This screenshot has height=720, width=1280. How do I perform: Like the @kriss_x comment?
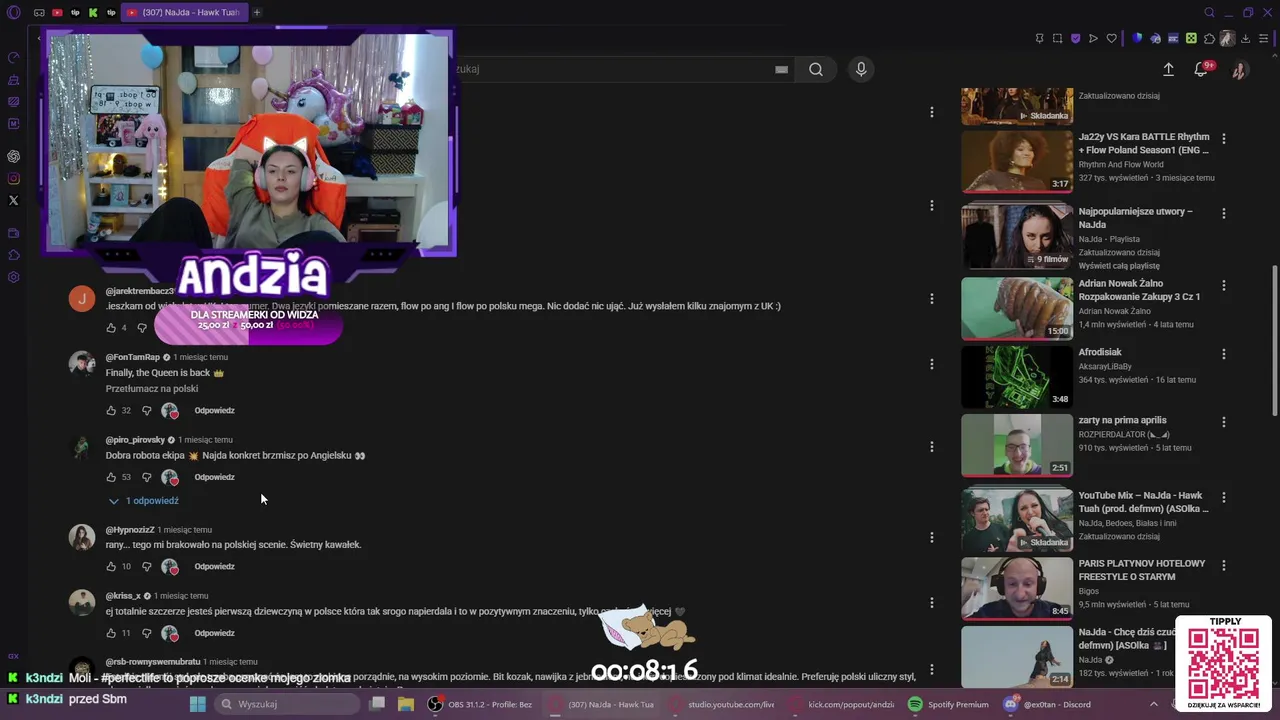pyautogui.click(x=111, y=633)
